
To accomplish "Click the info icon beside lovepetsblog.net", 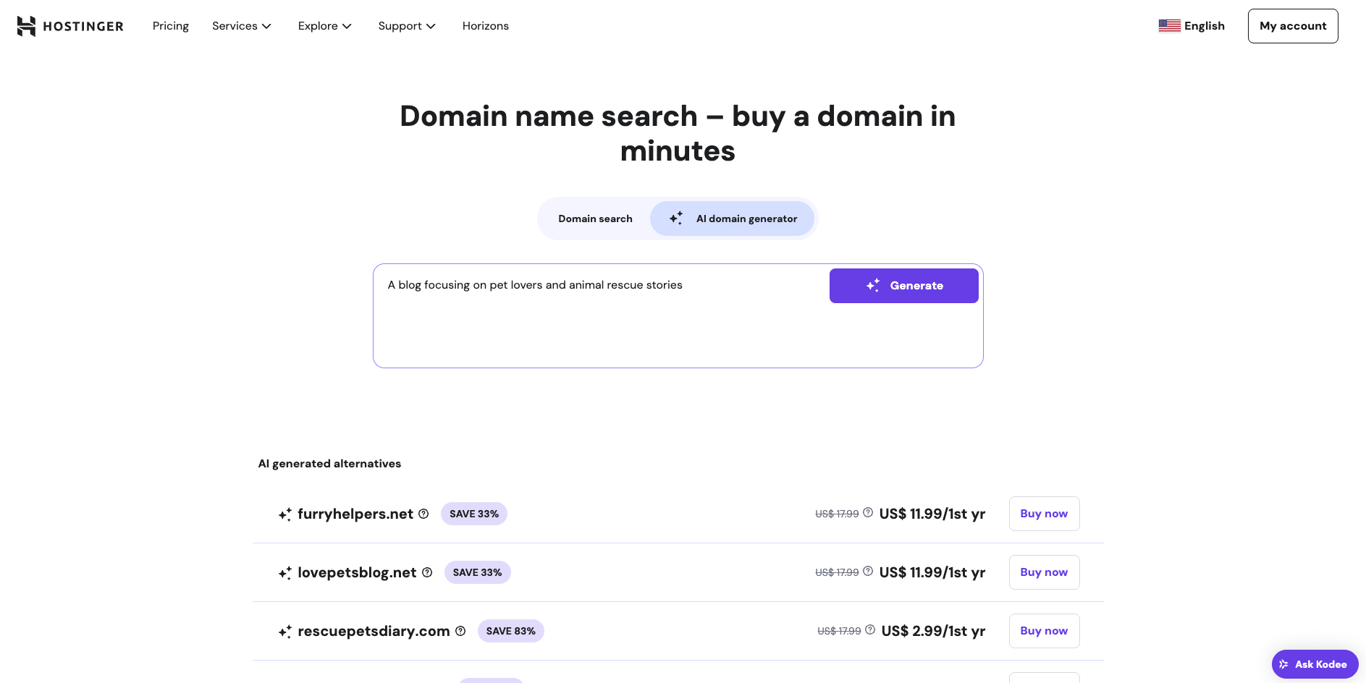I will (x=428, y=572).
